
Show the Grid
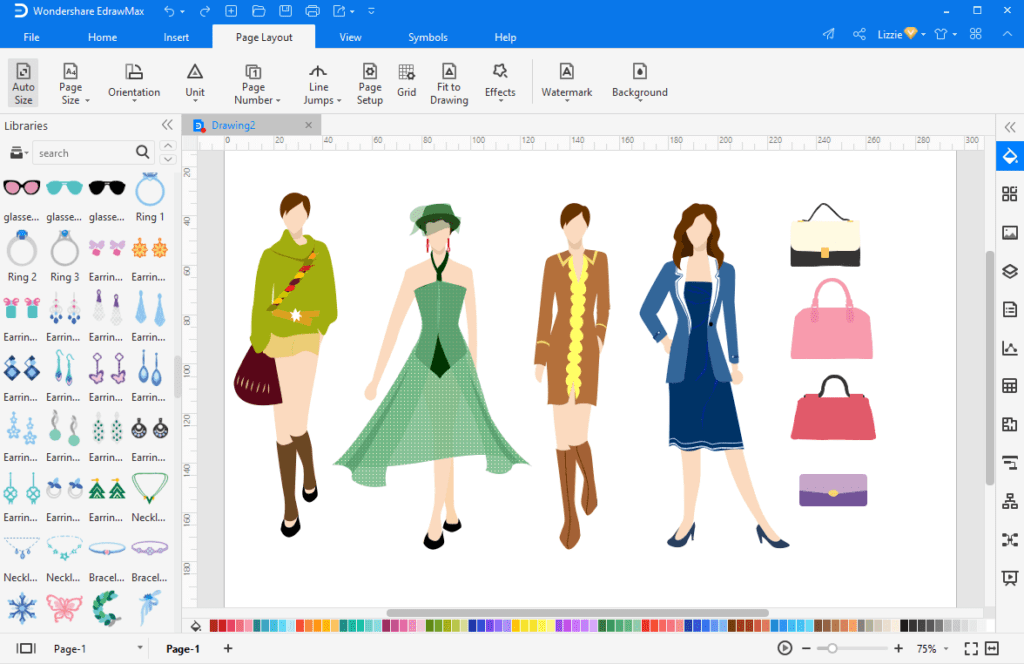click(406, 82)
